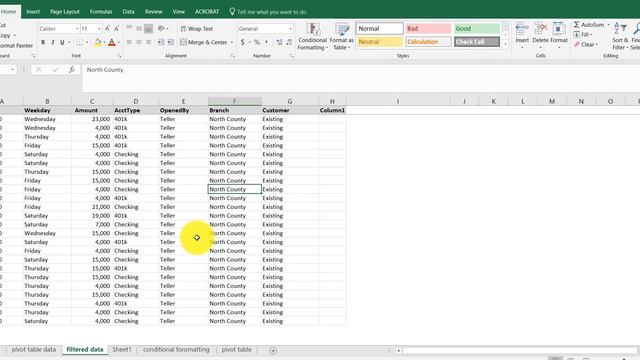Select Middle Align icon
Screen dimensions: 640x360
[139, 29]
